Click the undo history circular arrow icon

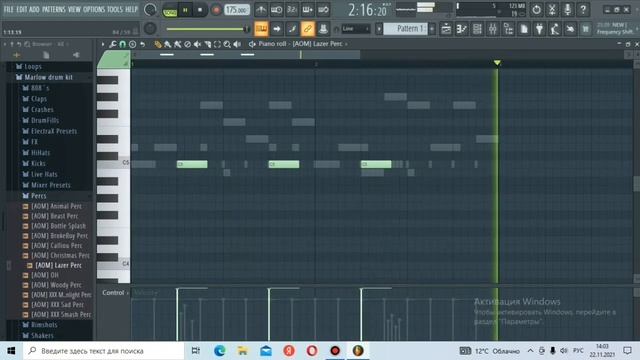tap(536, 9)
